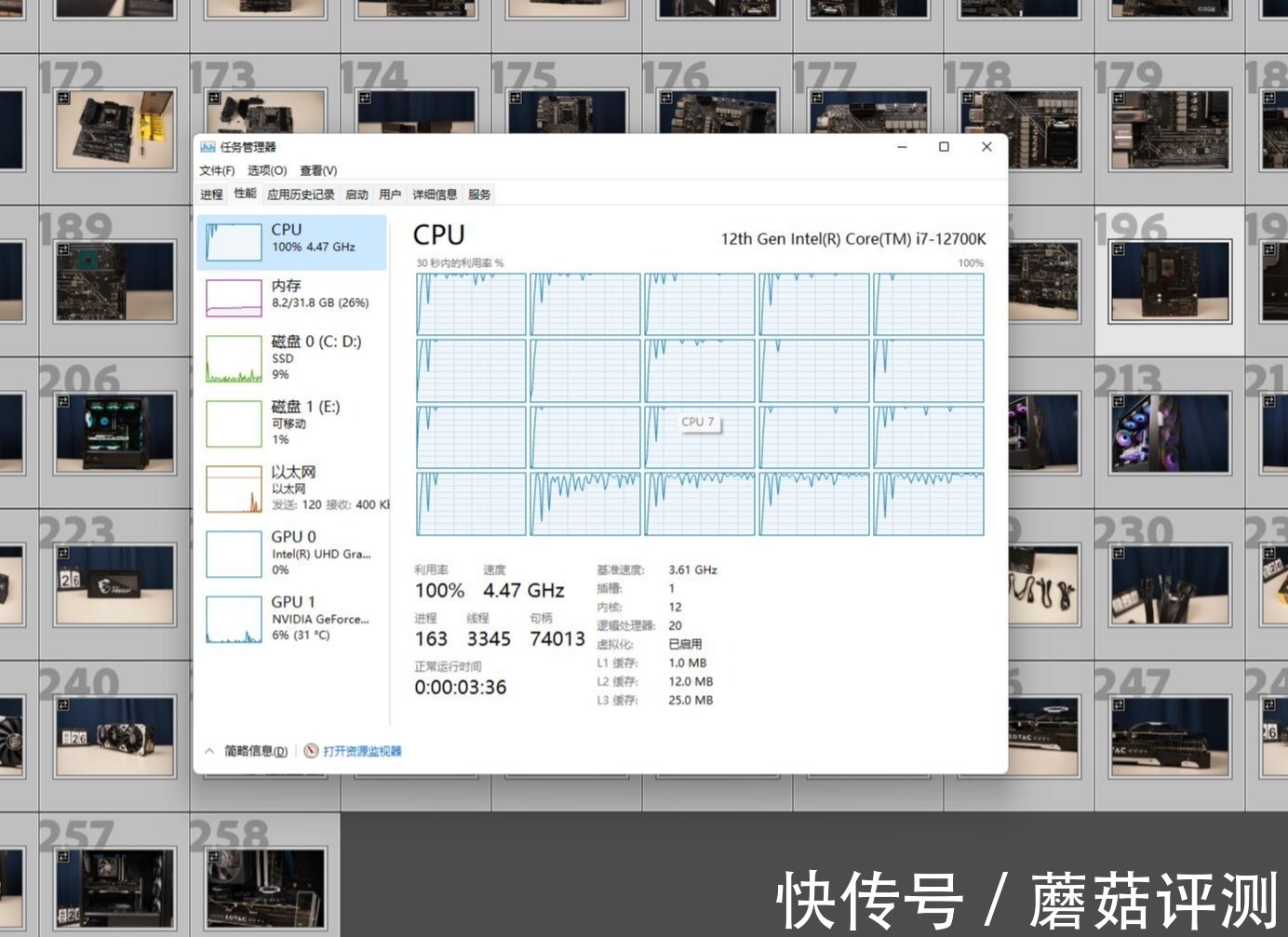Screen dimensions: 1288x937
Task: Click the uptime value 0:00:03:36
Action: coord(461,688)
